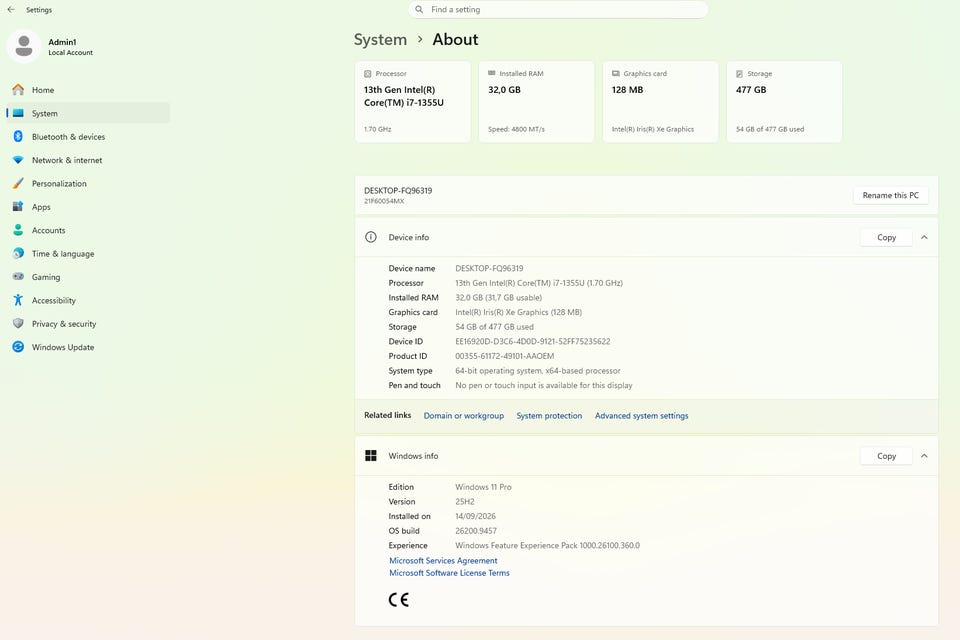
Task: Copy the Windows info details
Action: [x=886, y=456]
